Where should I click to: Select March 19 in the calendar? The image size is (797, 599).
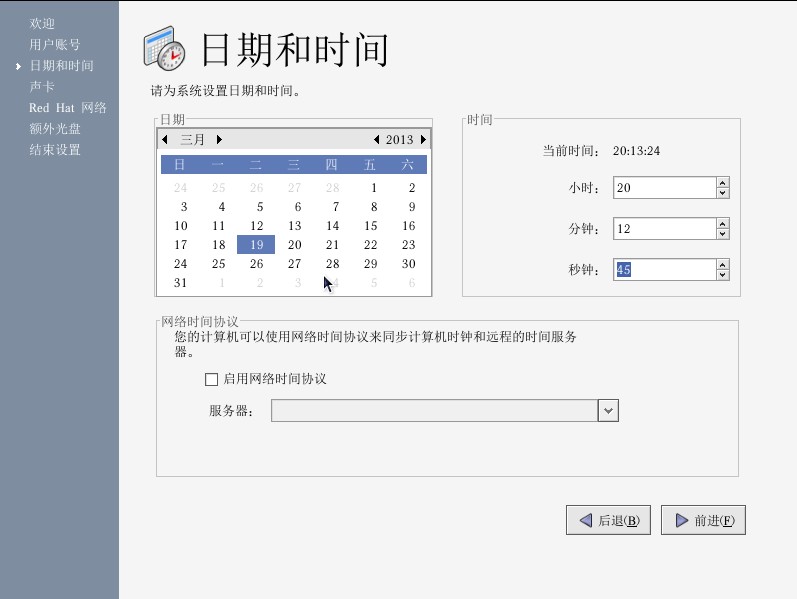(256, 245)
